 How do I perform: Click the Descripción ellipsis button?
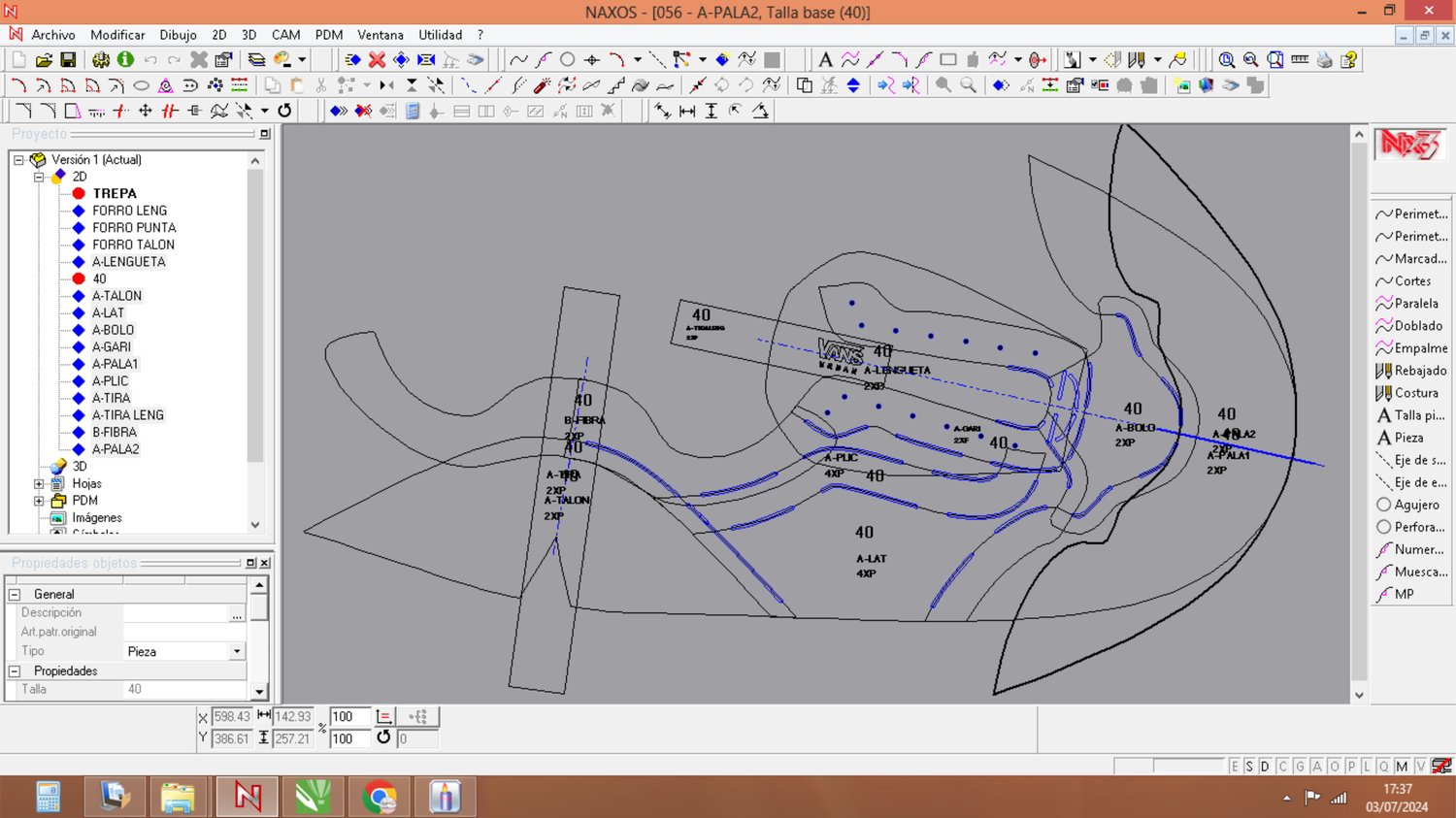tap(237, 614)
